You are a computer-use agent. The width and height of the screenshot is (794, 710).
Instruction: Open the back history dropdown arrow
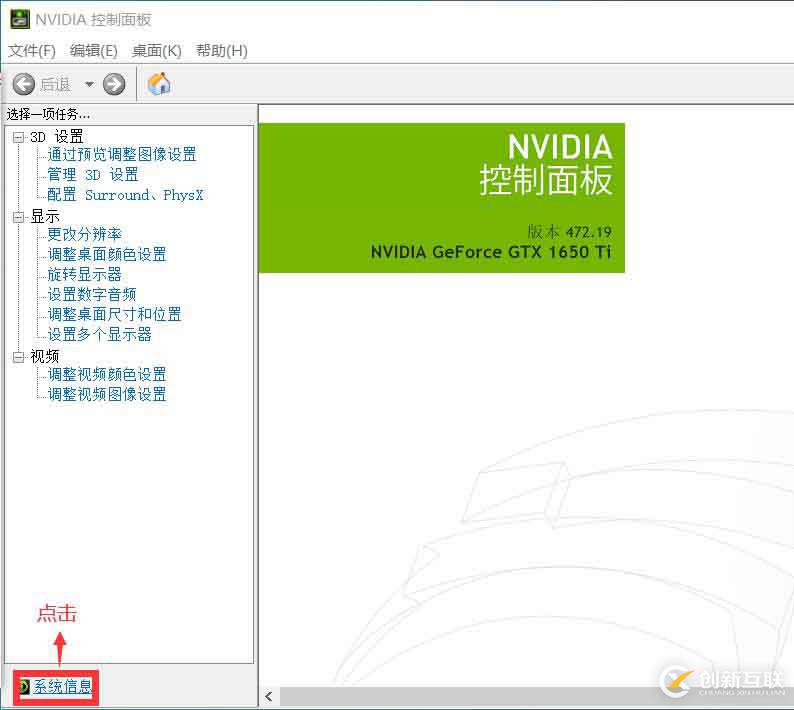[x=89, y=84]
